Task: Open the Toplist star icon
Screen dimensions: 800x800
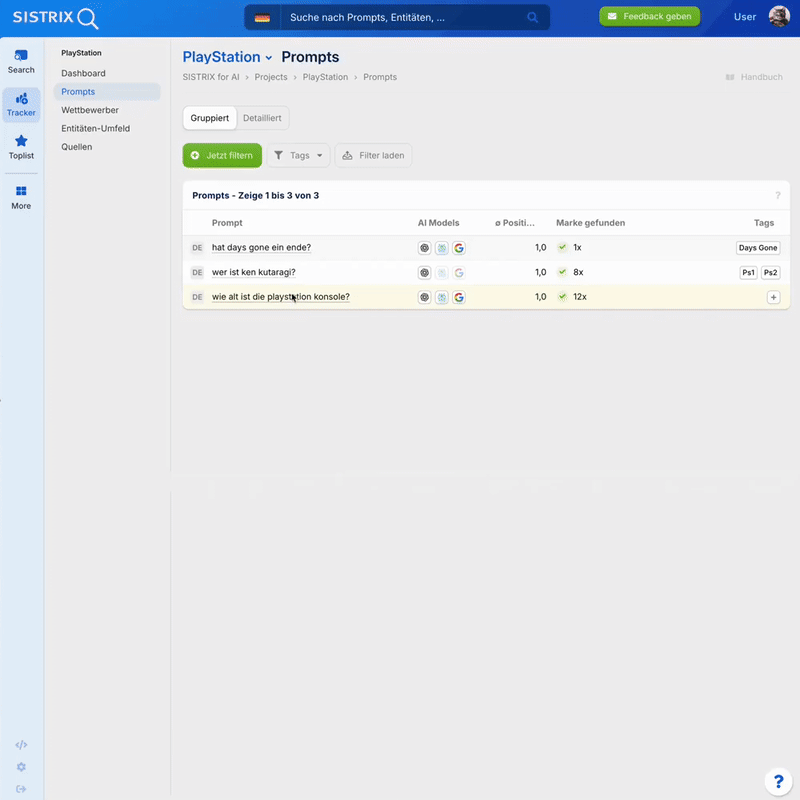Action: pos(21,147)
